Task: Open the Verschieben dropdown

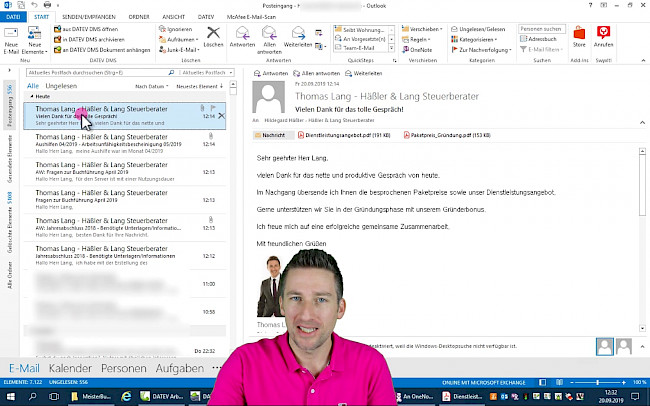Action: [x=422, y=29]
